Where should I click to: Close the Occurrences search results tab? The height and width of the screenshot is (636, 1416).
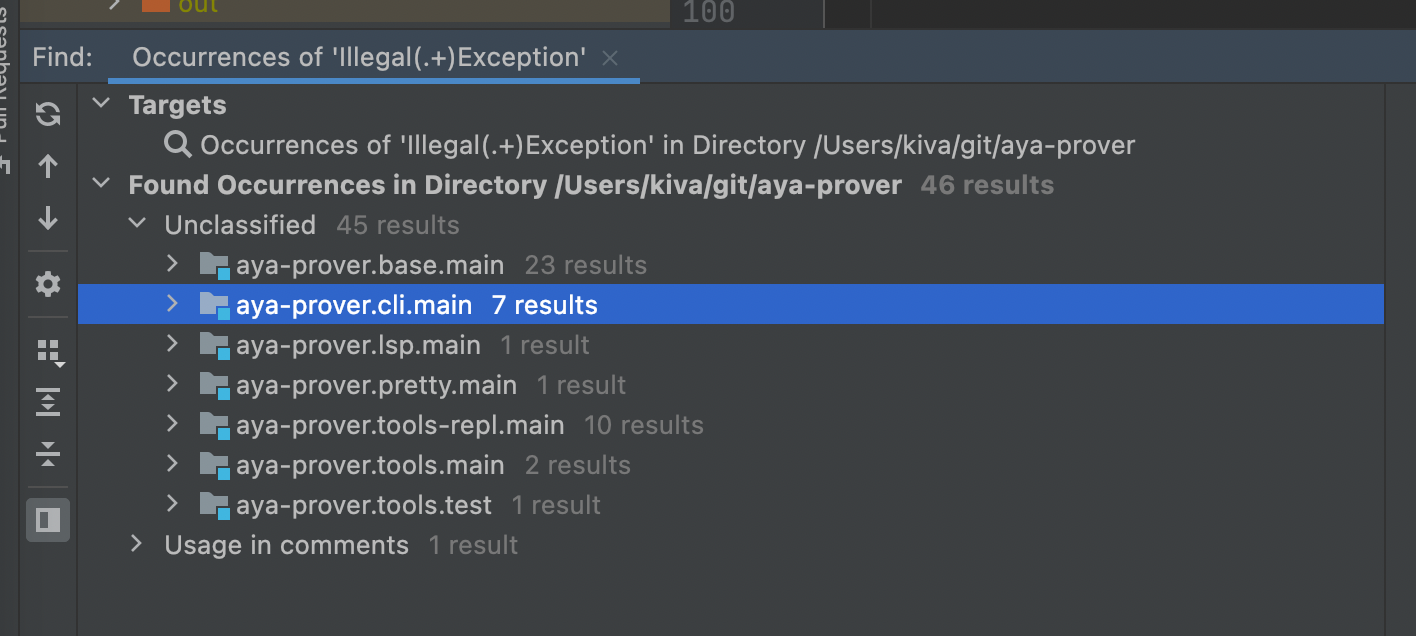tap(610, 58)
